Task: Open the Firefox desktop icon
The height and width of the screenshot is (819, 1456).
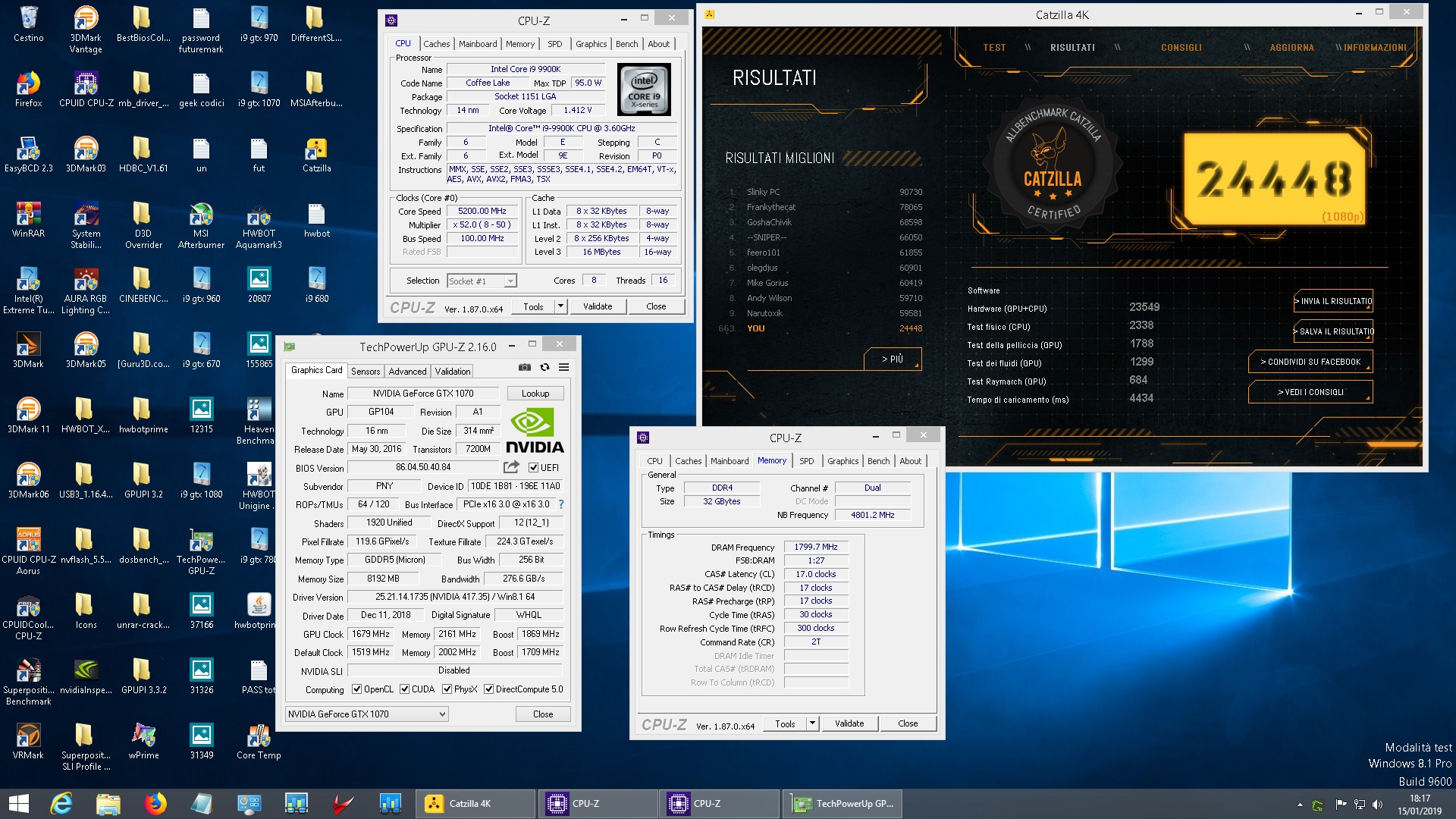Action: [28, 90]
